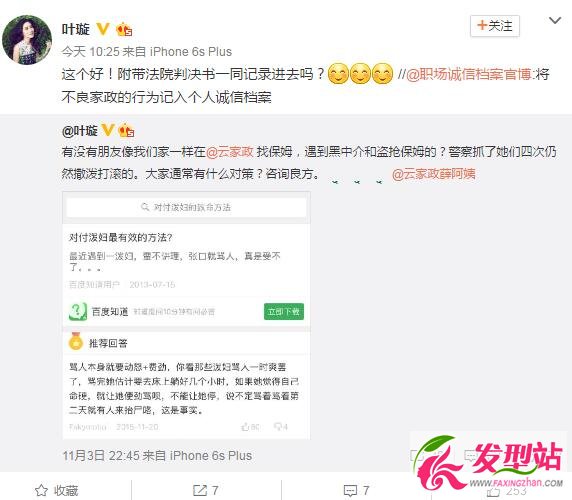This screenshot has height=500, width=572.
Task: Click the 百度知道 question mark app icon
Action: coord(78,311)
